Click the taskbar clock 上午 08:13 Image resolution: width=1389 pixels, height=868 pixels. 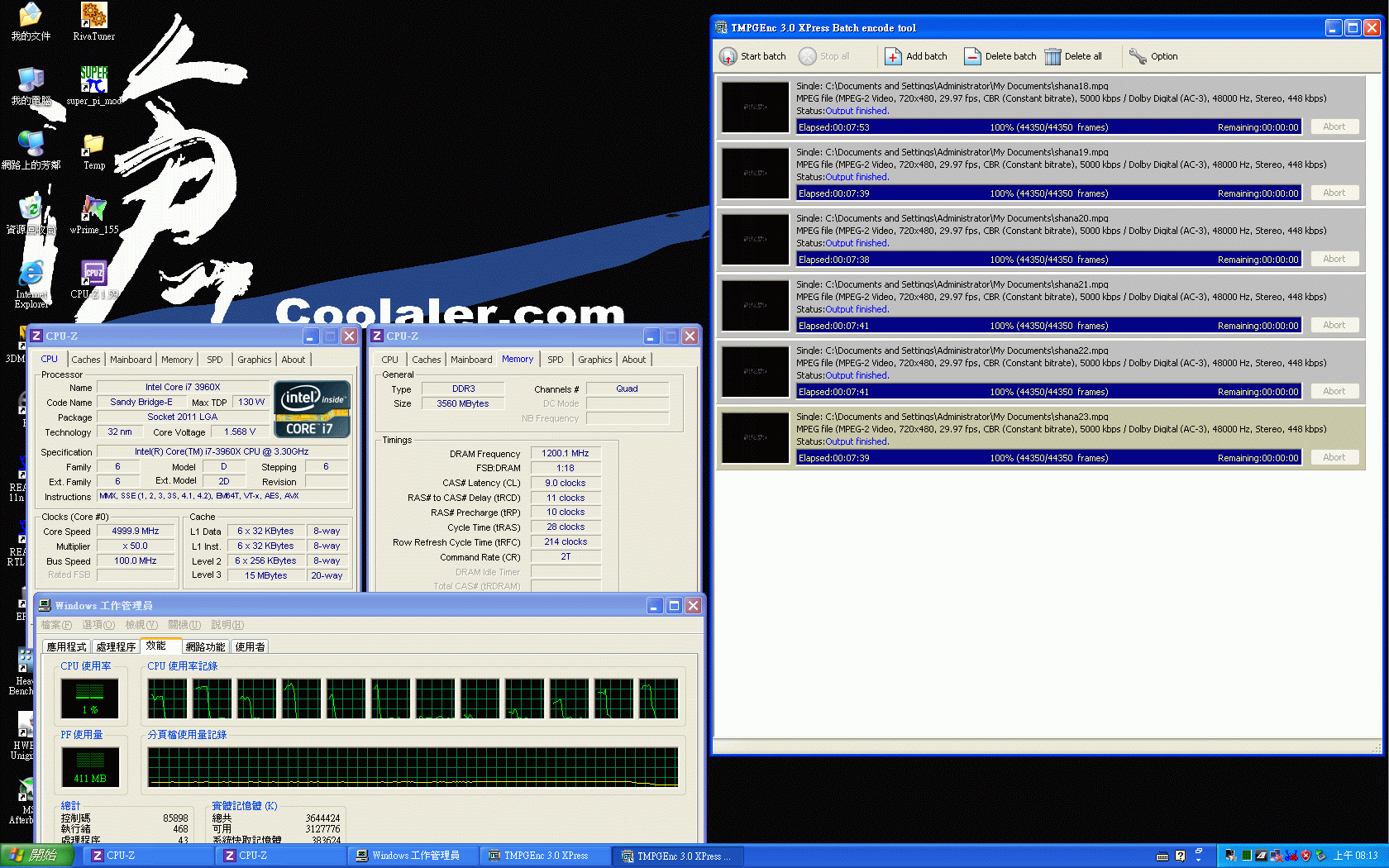click(1356, 856)
